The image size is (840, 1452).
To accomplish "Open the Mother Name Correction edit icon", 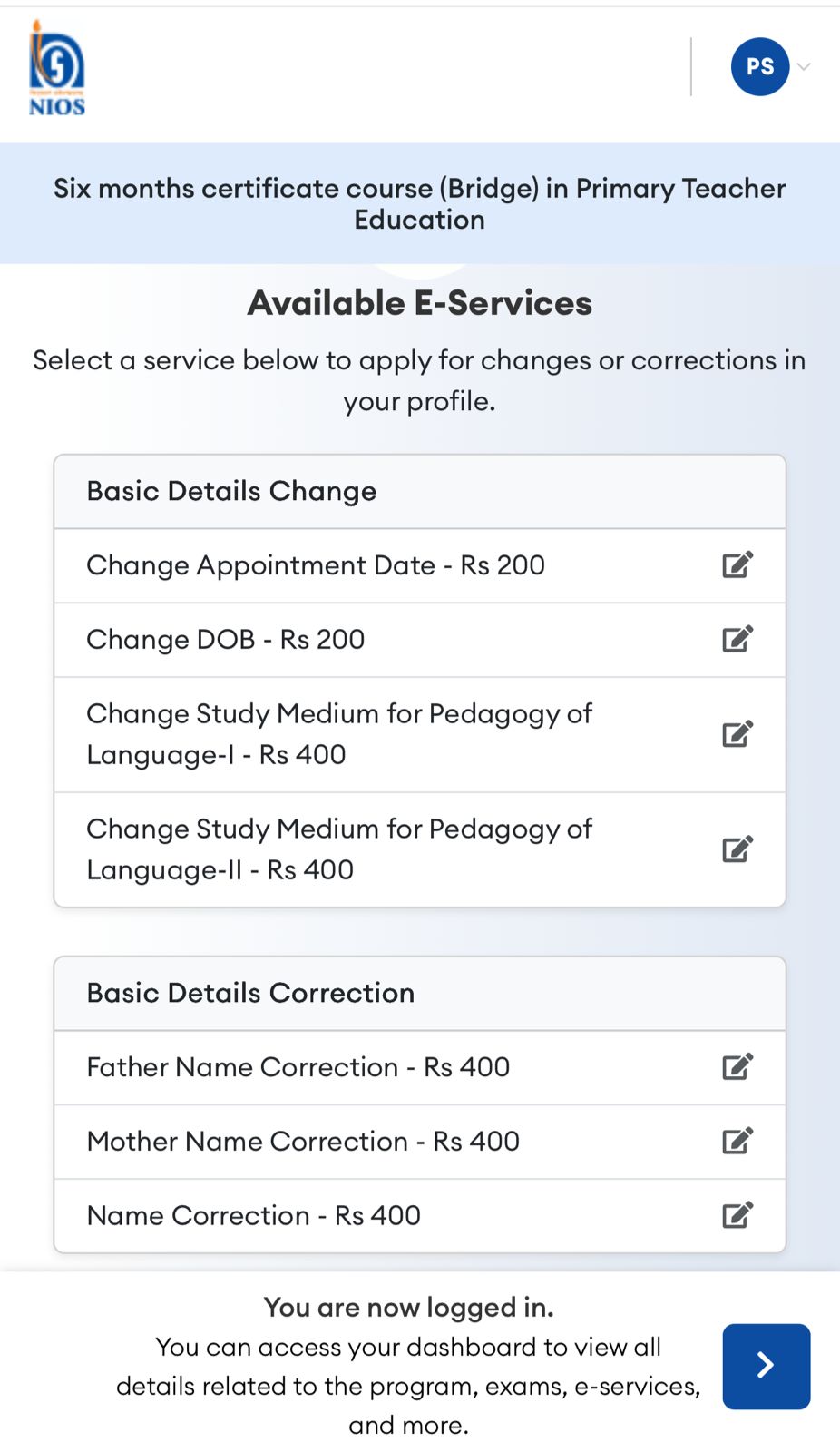I will pyautogui.click(x=737, y=1141).
